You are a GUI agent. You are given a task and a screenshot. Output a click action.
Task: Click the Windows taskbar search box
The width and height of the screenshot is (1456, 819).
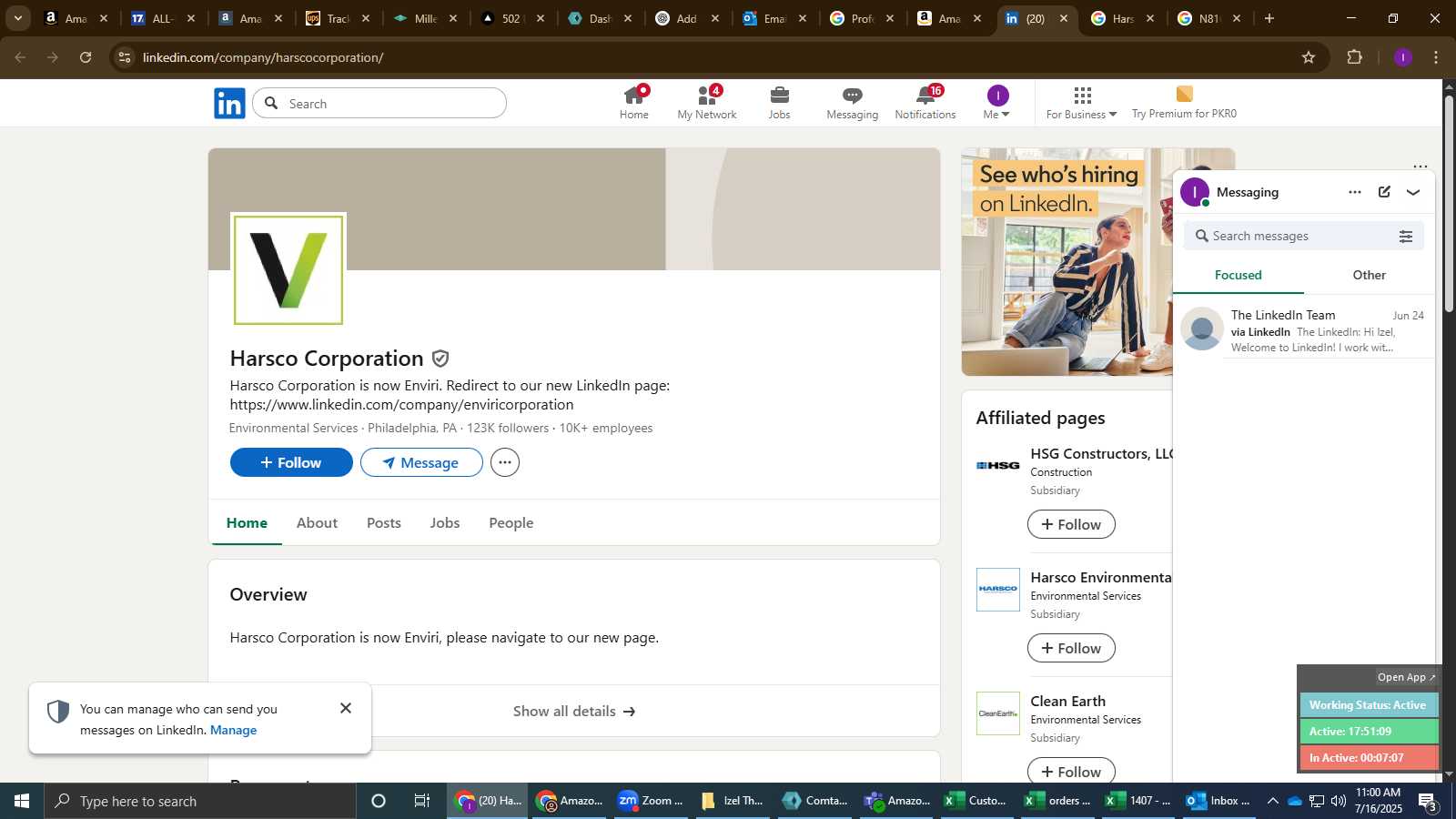(200, 801)
